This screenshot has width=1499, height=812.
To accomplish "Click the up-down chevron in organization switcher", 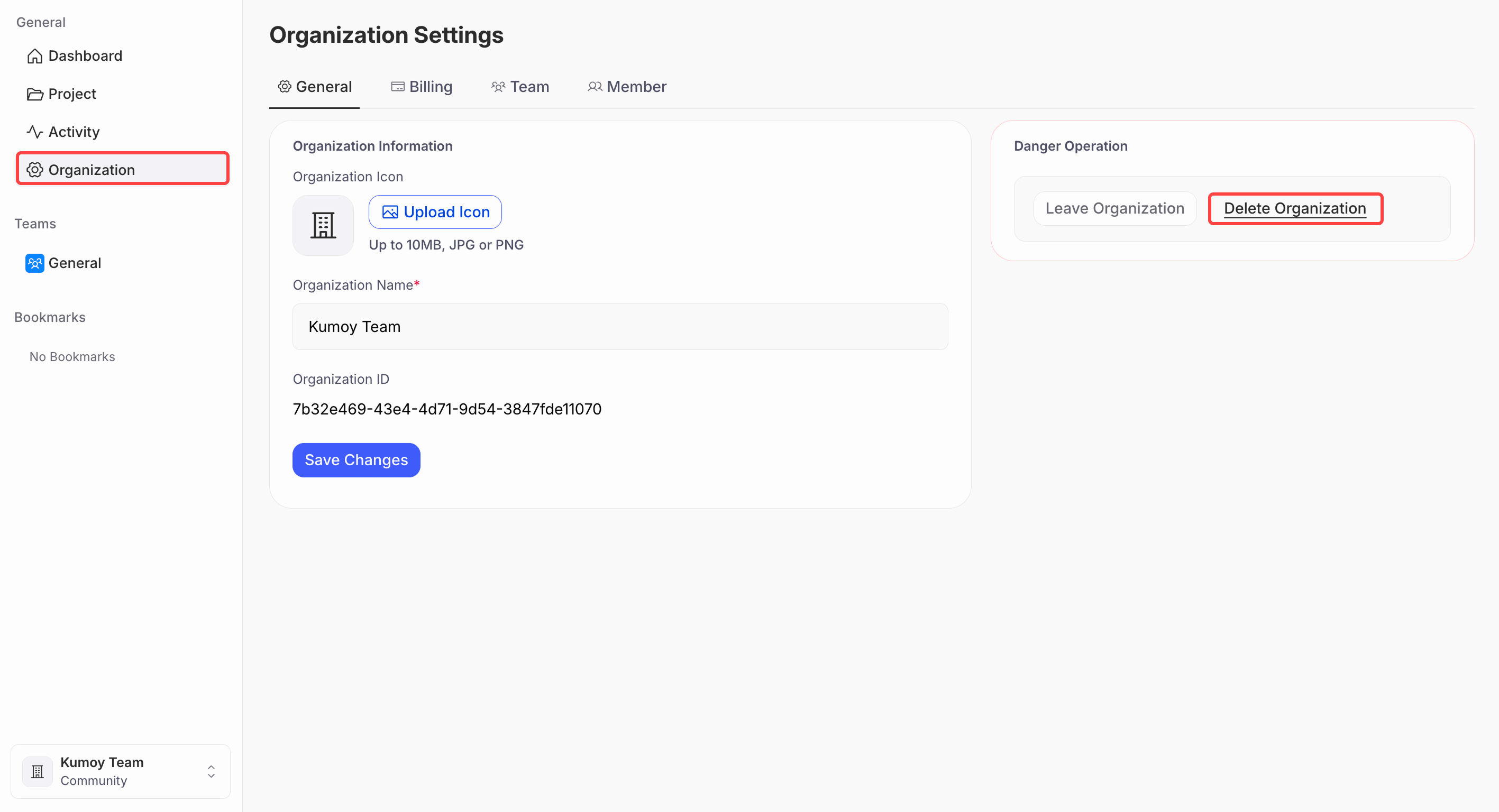I will tap(211, 771).
